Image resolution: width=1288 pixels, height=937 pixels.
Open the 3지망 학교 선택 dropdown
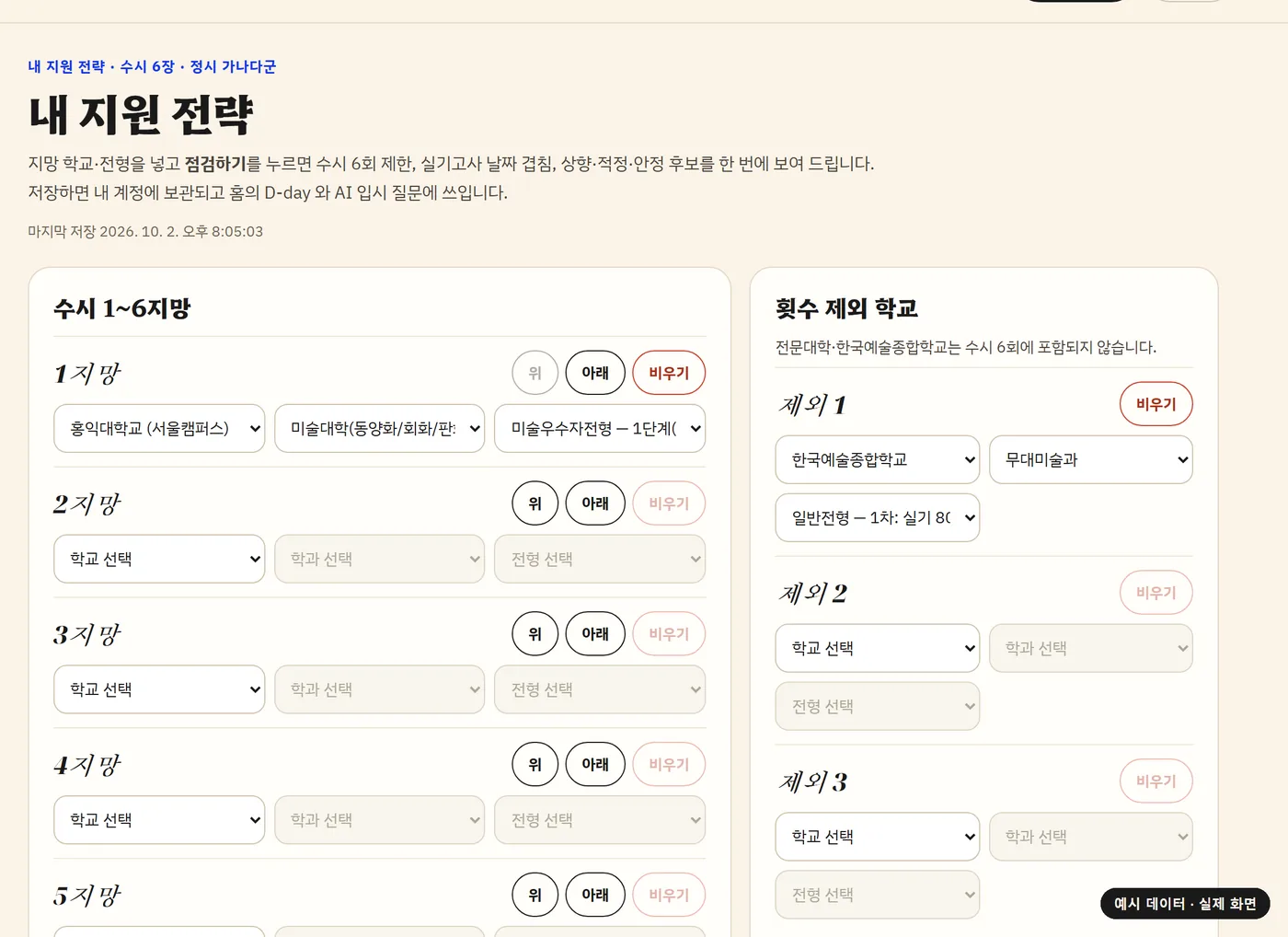click(159, 689)
